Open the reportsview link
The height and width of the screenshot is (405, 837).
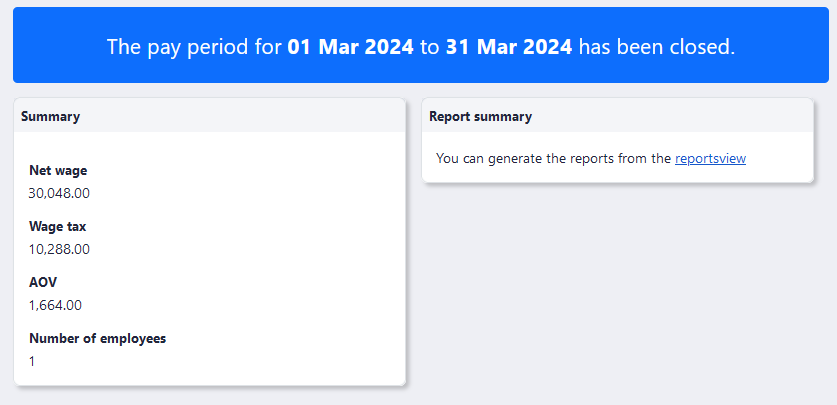(x=710, y=158)
